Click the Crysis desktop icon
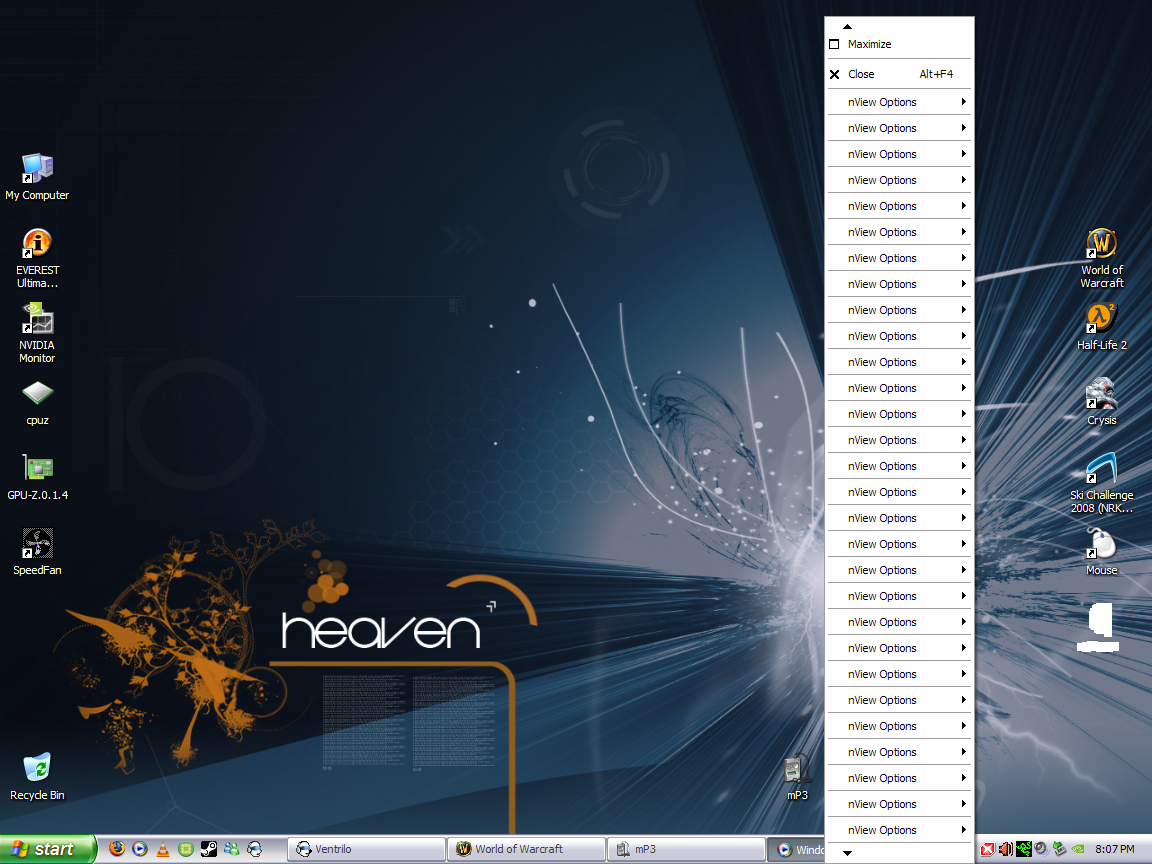Viewport: 1152px width, 864px height. point(1101,394)
